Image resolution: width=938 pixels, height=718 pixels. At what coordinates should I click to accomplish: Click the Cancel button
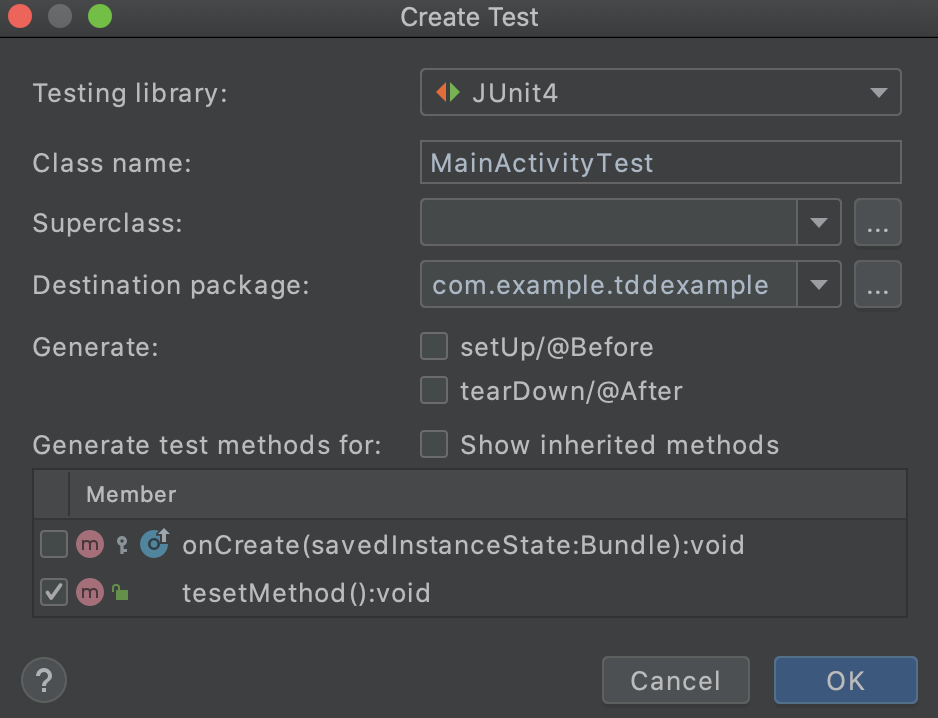[675, 681]
